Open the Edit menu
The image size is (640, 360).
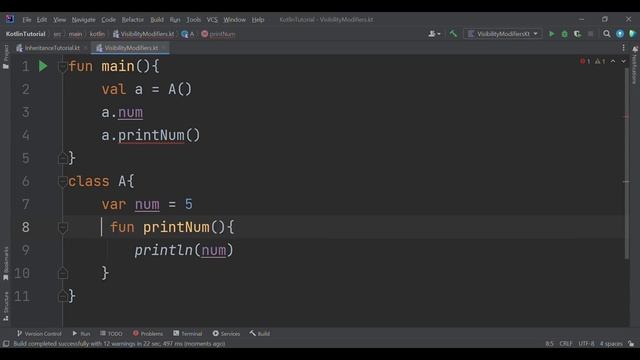click(42, 20)
